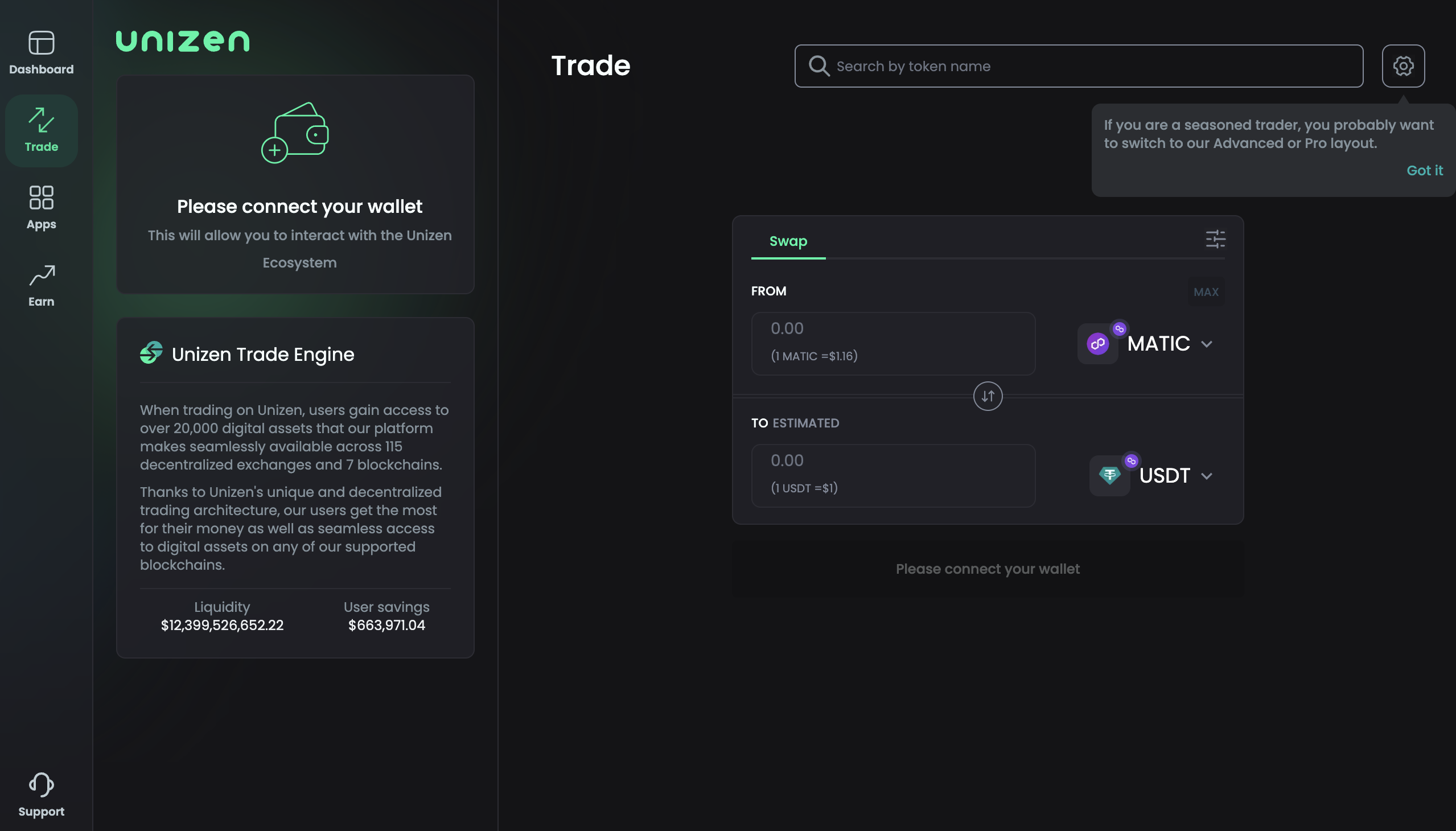Click the TO ESTIMATED label
Image resolution: width=1456 pixels, height=831 pixels.
click(795, 423)
